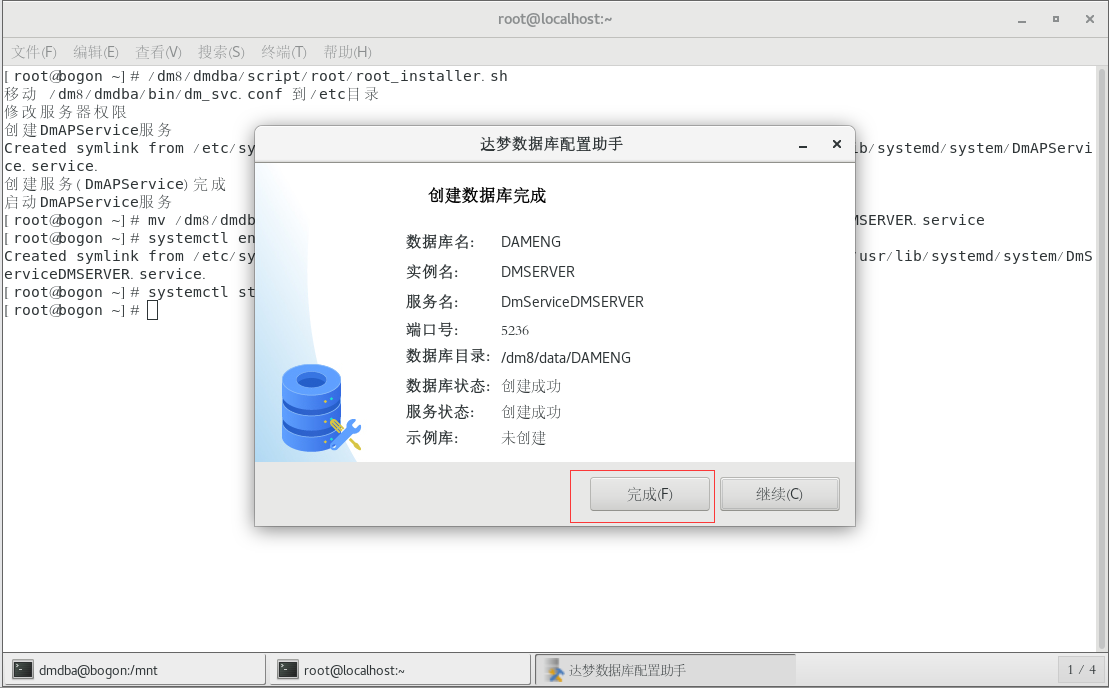Click the DM assistant icon in taskbar

coord(554,670)
